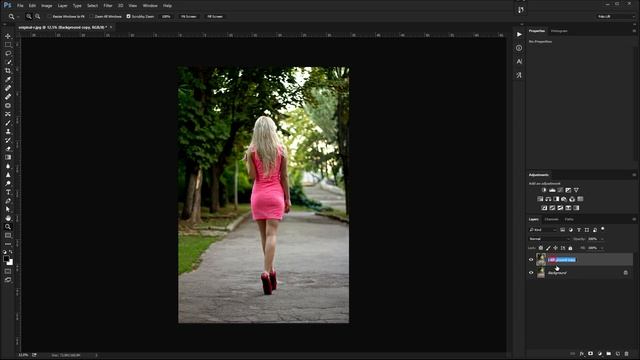Add a Levels adjustment
Screen dimensions: 640x360
point(552,190)
